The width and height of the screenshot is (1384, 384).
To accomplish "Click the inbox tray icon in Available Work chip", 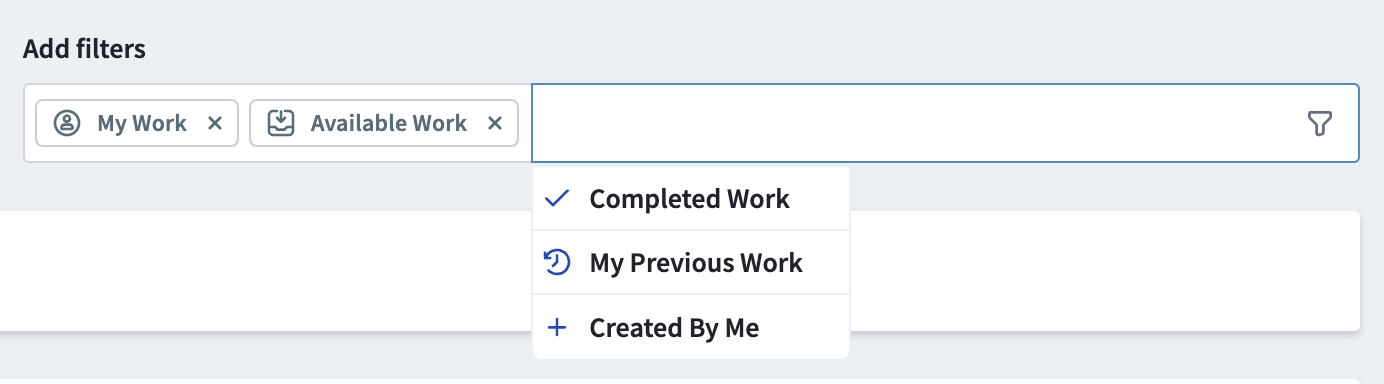I will [281, 123].
